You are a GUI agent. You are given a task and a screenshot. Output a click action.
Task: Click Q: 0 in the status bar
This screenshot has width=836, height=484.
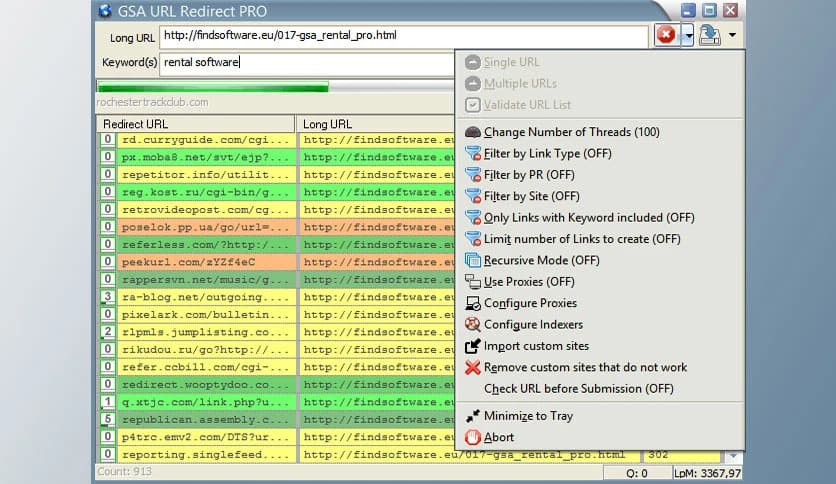[637, 473]
